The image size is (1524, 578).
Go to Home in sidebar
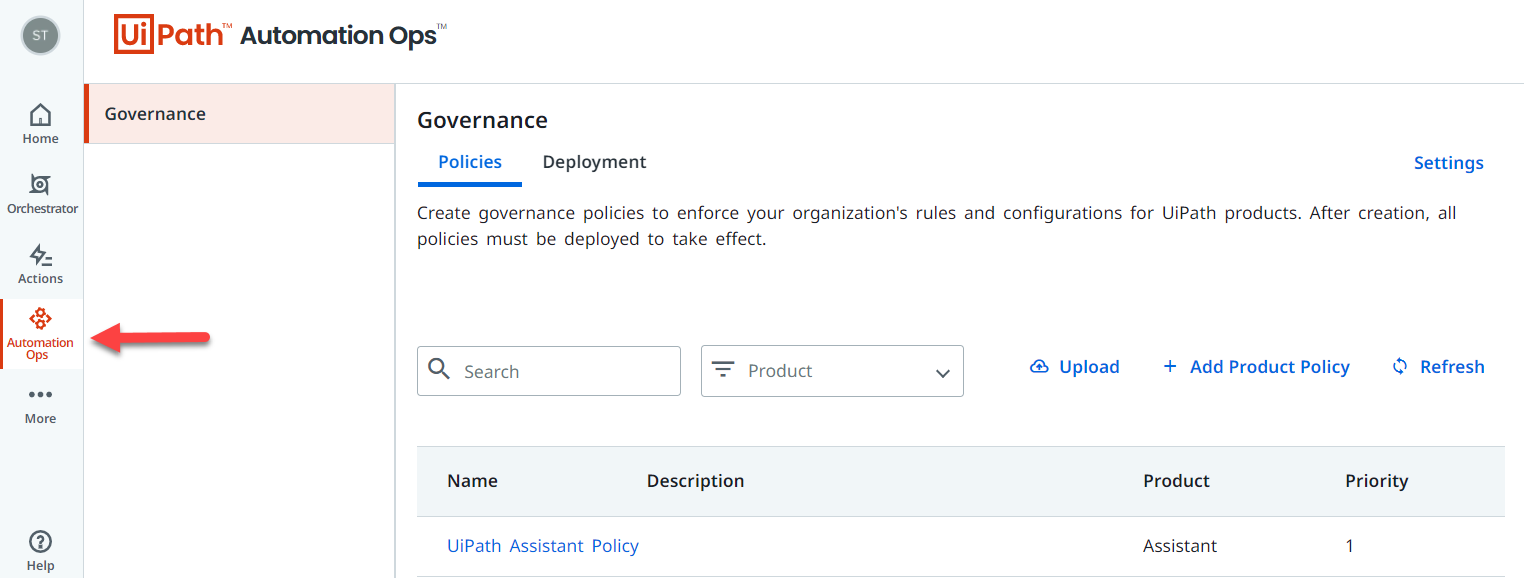pyautogui.click(x=40, y=124)
